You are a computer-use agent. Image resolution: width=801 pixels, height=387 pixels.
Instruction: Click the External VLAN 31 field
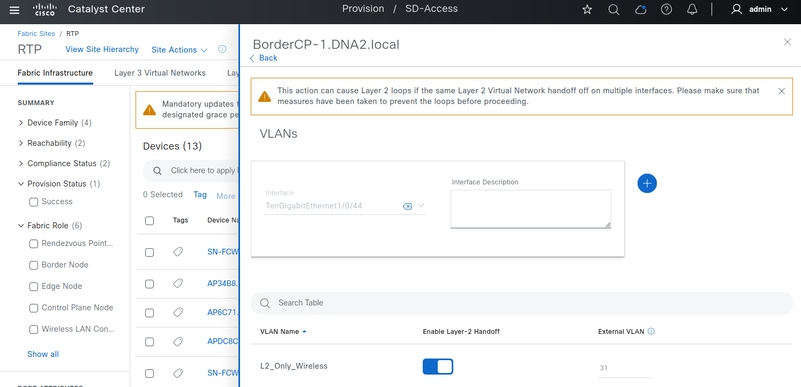point(625,368)
